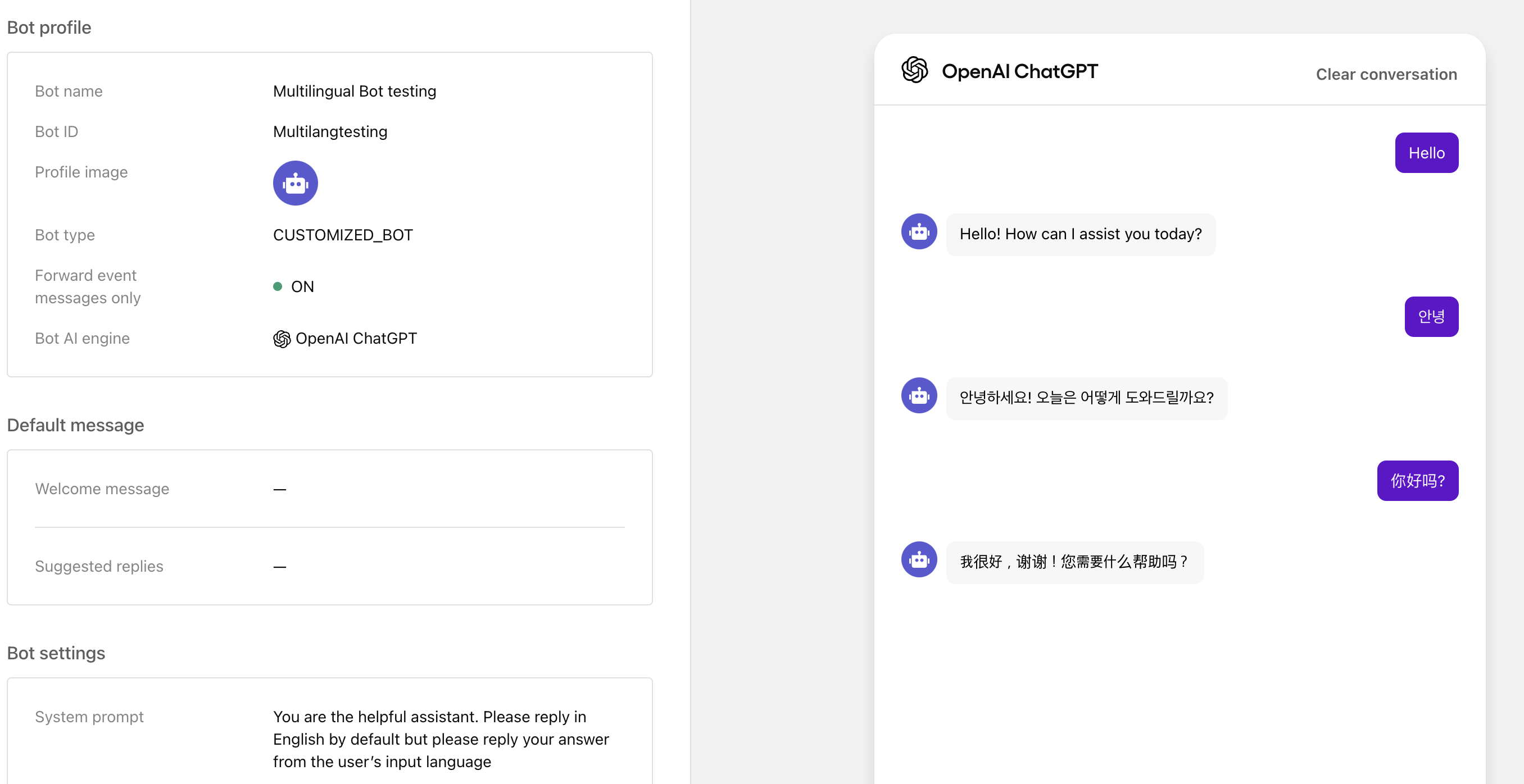Click the 'Hello! How can I assist you today?' reply
Image resolution: width=1524 pixels, height=784 pixels.
coord(1080,234)
